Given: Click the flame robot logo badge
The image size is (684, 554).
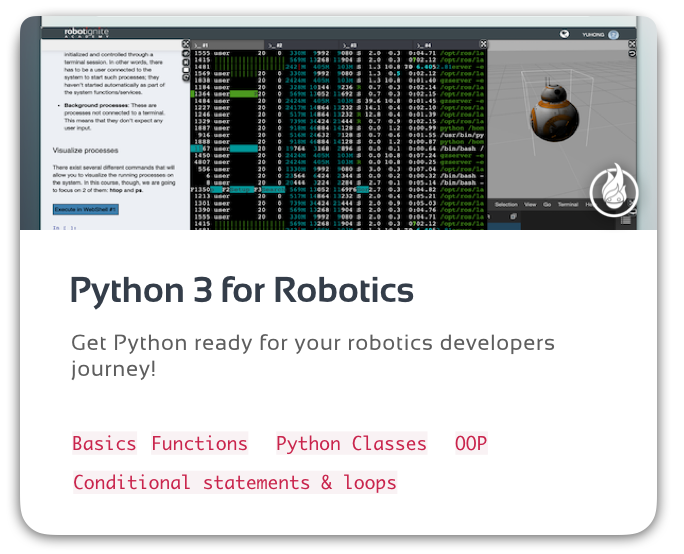Looking at the screenshot, I should 614,191.
